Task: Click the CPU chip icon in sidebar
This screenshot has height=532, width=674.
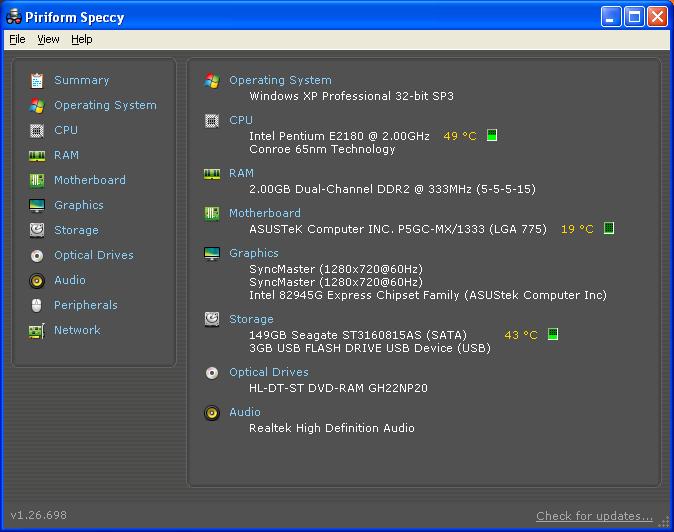Action: click(37, 130)
